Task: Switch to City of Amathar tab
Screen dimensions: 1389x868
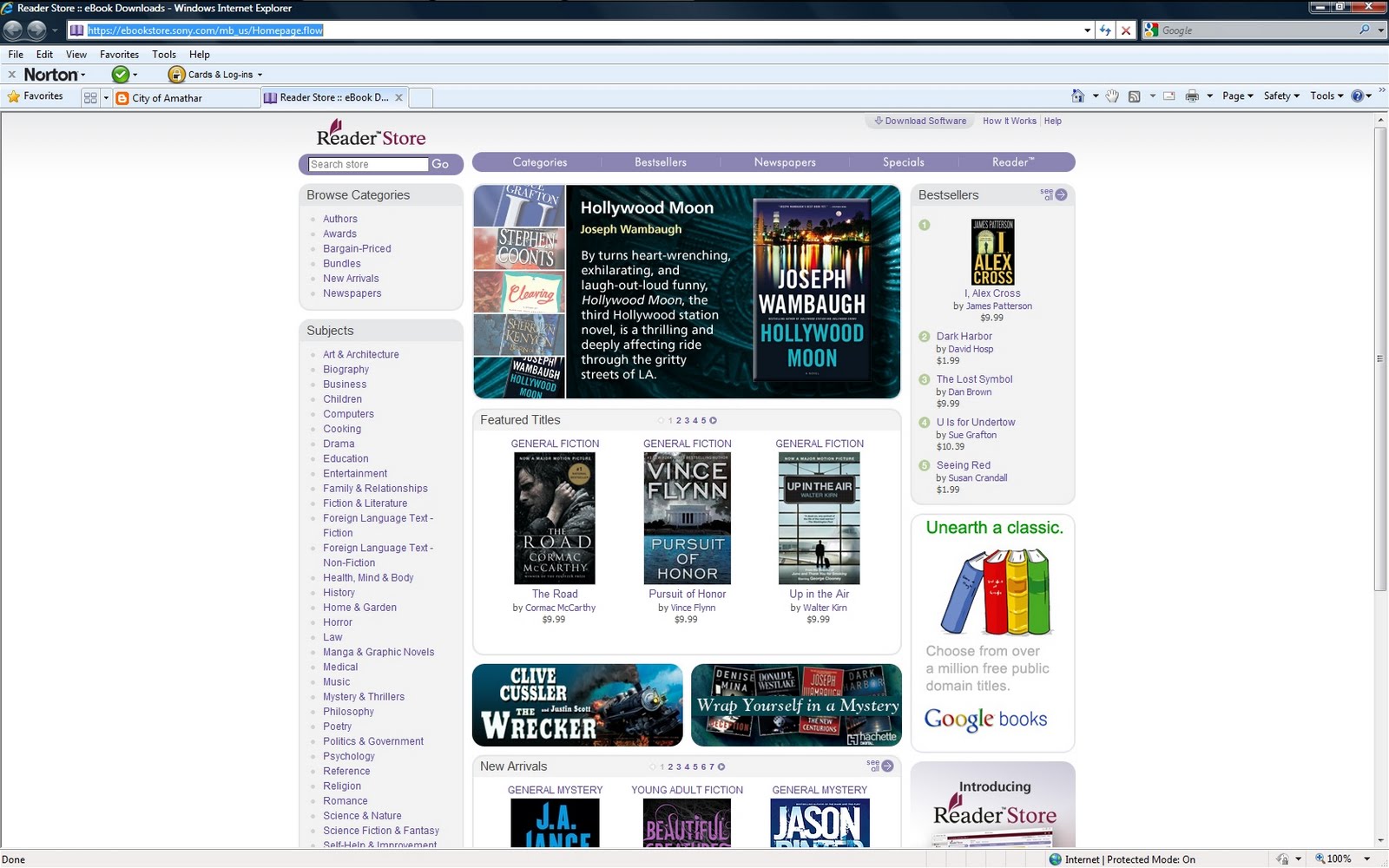Action: pyautogui.click(x=187, y=98)
